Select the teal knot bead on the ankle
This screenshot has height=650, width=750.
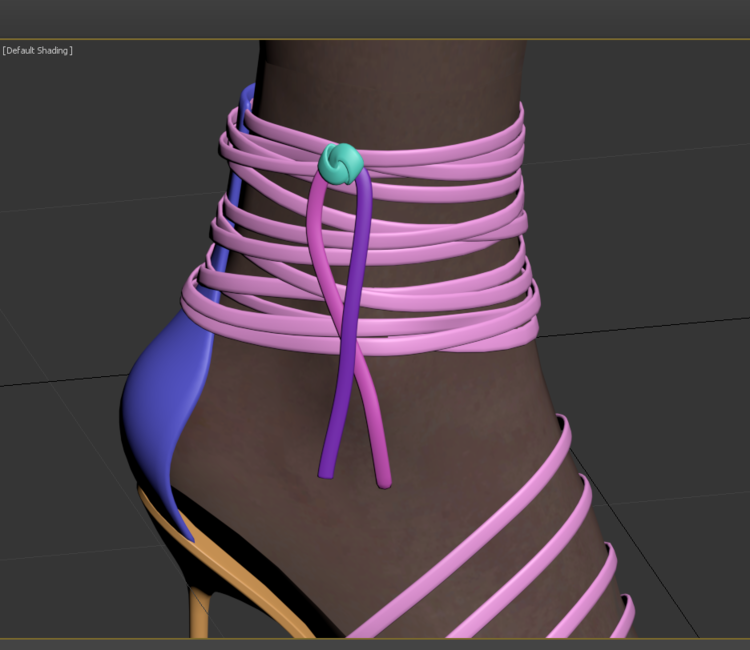tap(341, 164)
